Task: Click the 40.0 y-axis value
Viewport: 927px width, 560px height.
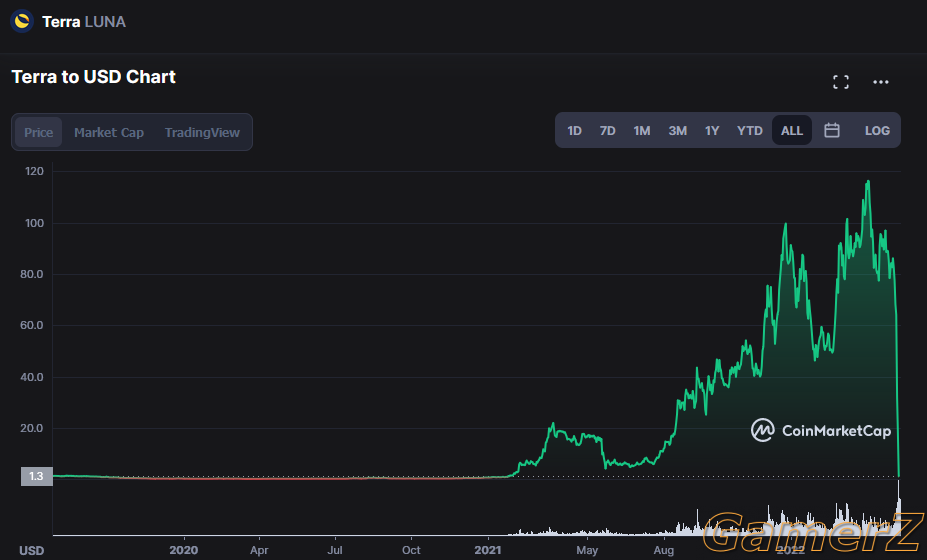Action: click(x=32, y=377)
